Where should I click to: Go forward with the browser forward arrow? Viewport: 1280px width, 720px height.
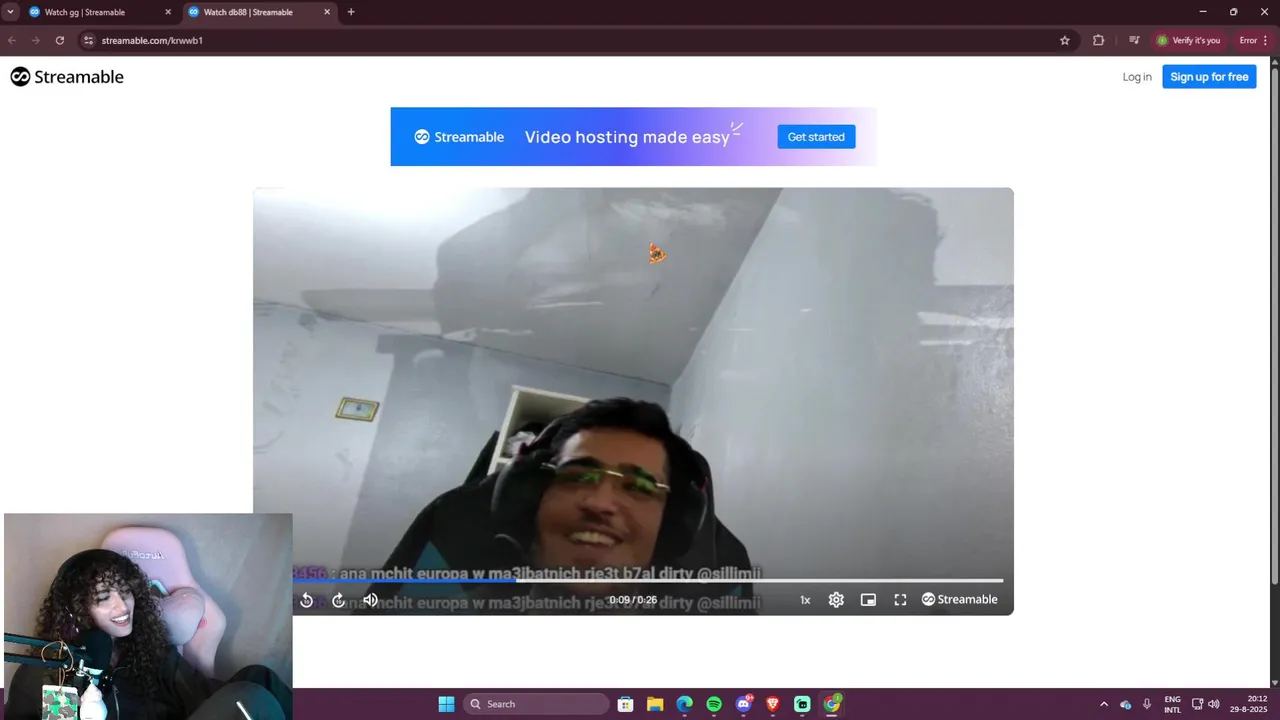tap(36, 40)
